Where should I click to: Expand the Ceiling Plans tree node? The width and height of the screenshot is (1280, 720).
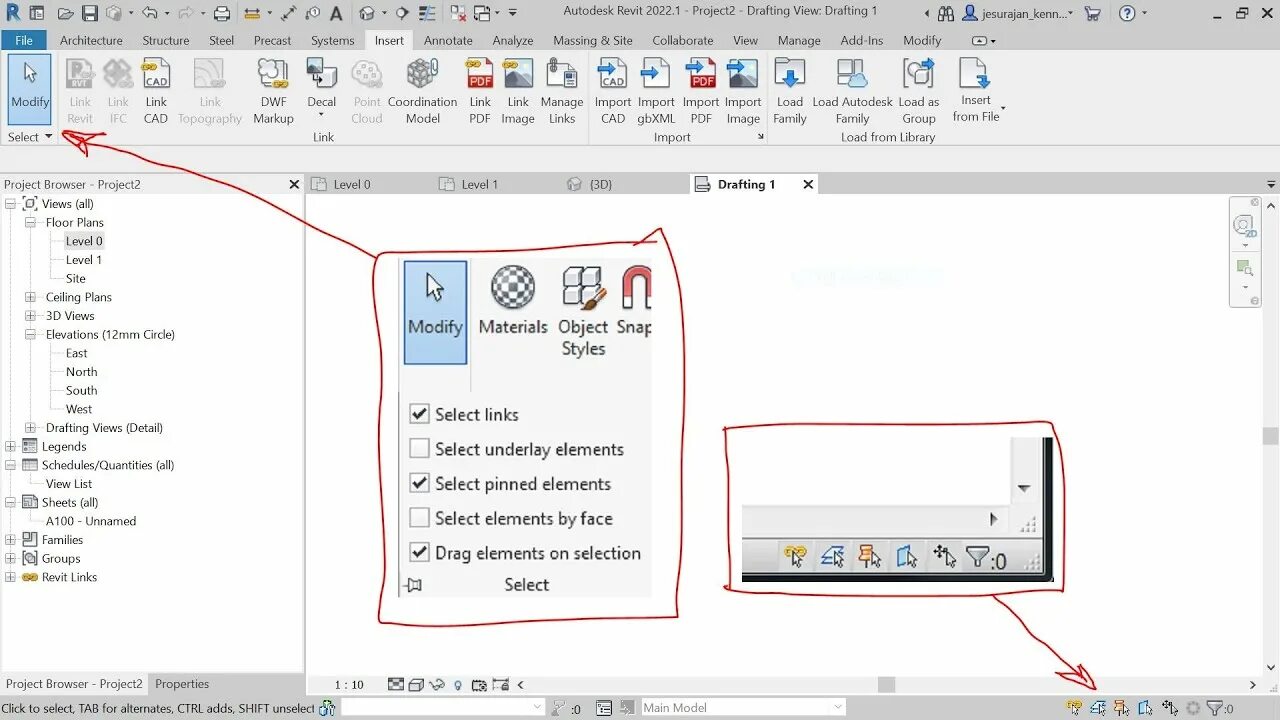31,297
